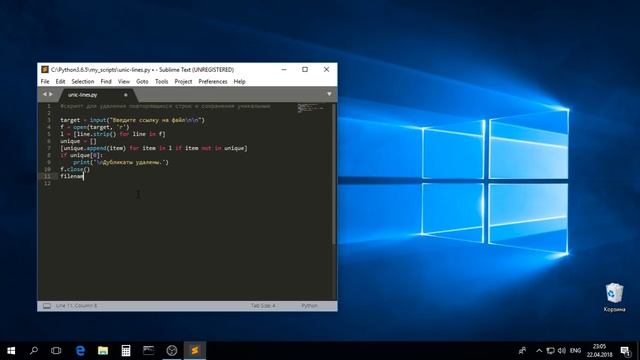The width and height of the screenshot is (640, 360).
Task: Click the Sublime Text title bar icon
Action: pyautogui.click(x=45, y=69)
